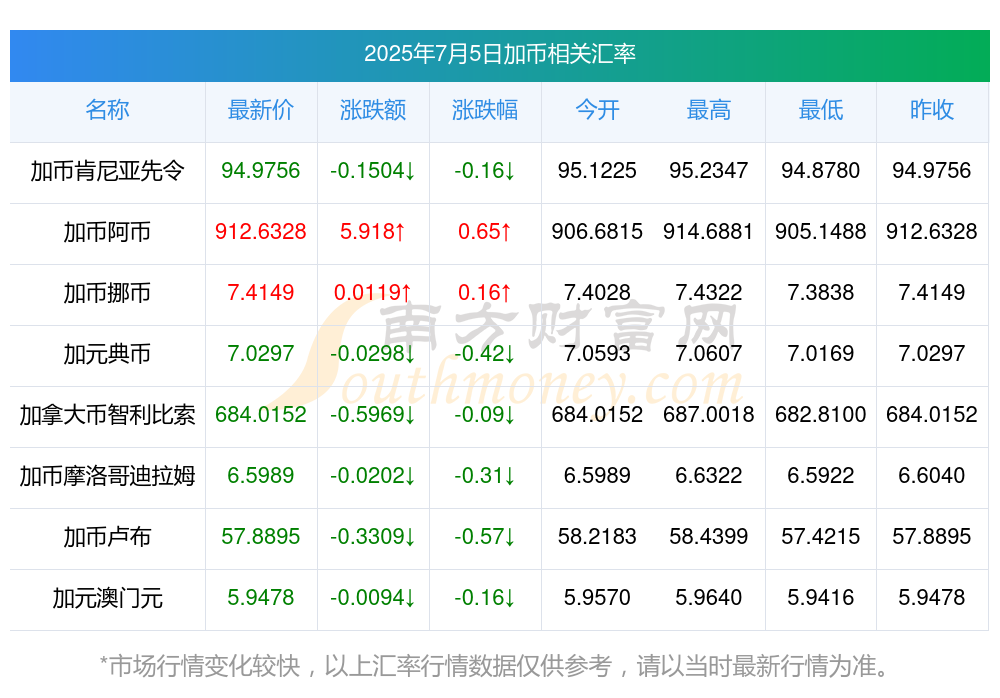Screen dimensions: 1000x698
Task: Select the 最低 column header
Action: click(821, 110)
